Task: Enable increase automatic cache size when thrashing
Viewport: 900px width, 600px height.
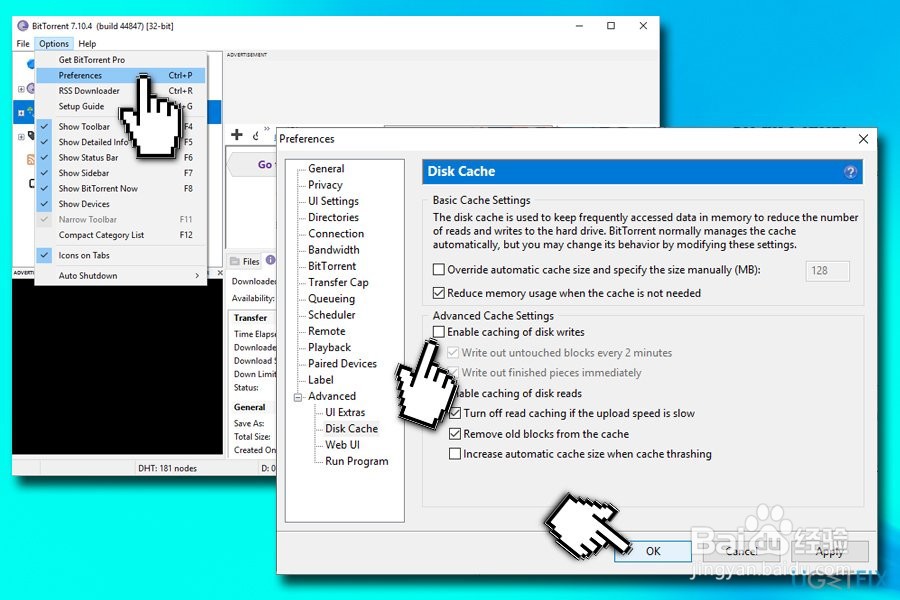Action: pyautogui.click(x=455, y=454)
